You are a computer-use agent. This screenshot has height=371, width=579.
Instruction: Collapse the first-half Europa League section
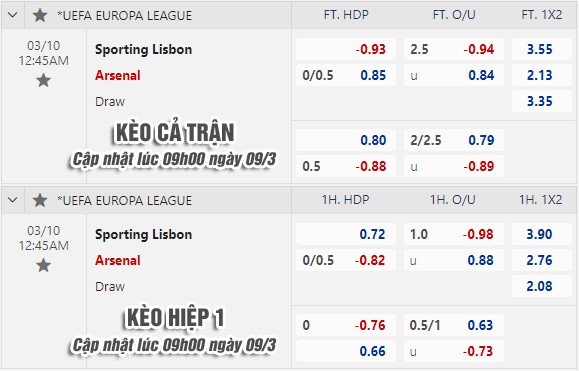tap(13, 200)
